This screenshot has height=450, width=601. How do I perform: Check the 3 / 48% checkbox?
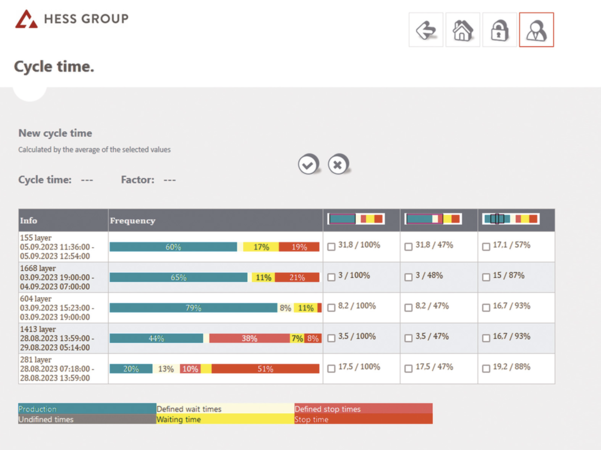409,277
